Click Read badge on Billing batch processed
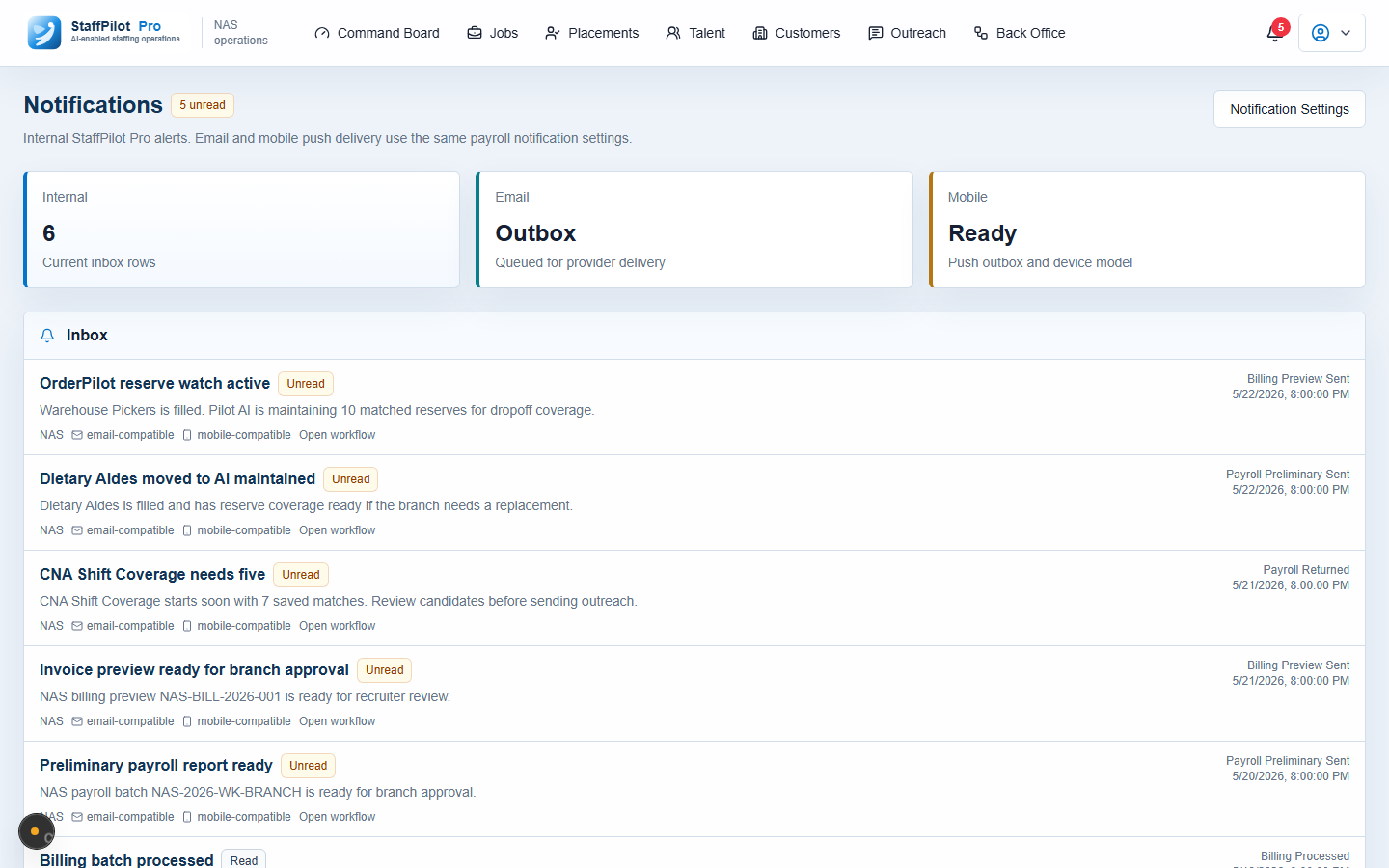Image resolution: width=1389 pixels, height=868 pixels. (244, 859)
